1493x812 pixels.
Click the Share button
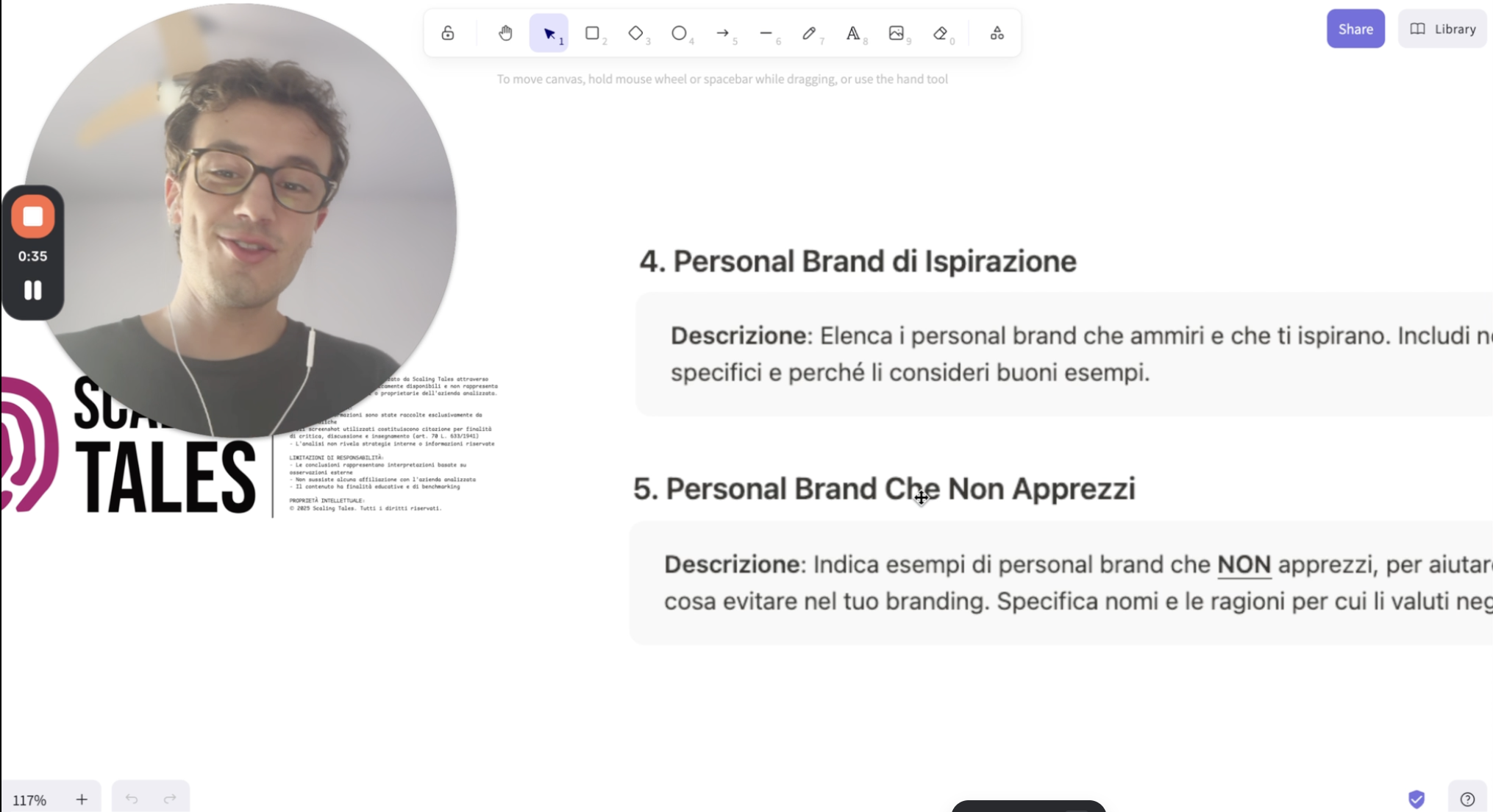[x=1355, y=29]
